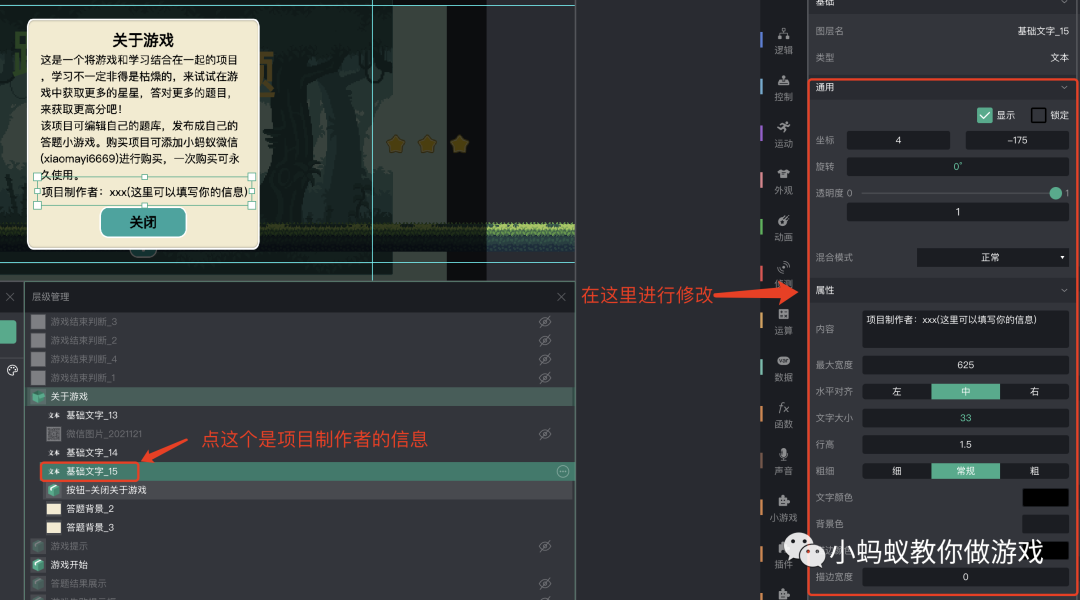The image size is (1080, 600).
Task: Click the 行高 field showing 1.5
Action: pos(966,444)
